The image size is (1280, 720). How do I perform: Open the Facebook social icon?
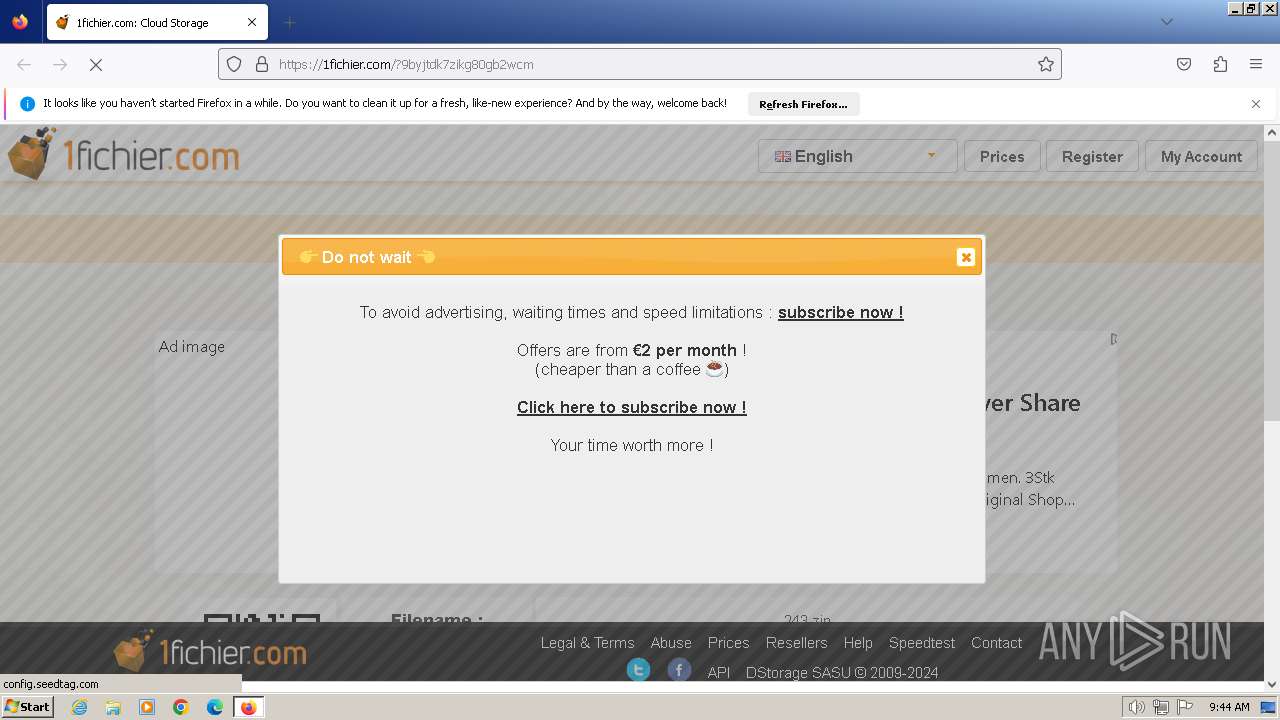click(x=679, y=670)
